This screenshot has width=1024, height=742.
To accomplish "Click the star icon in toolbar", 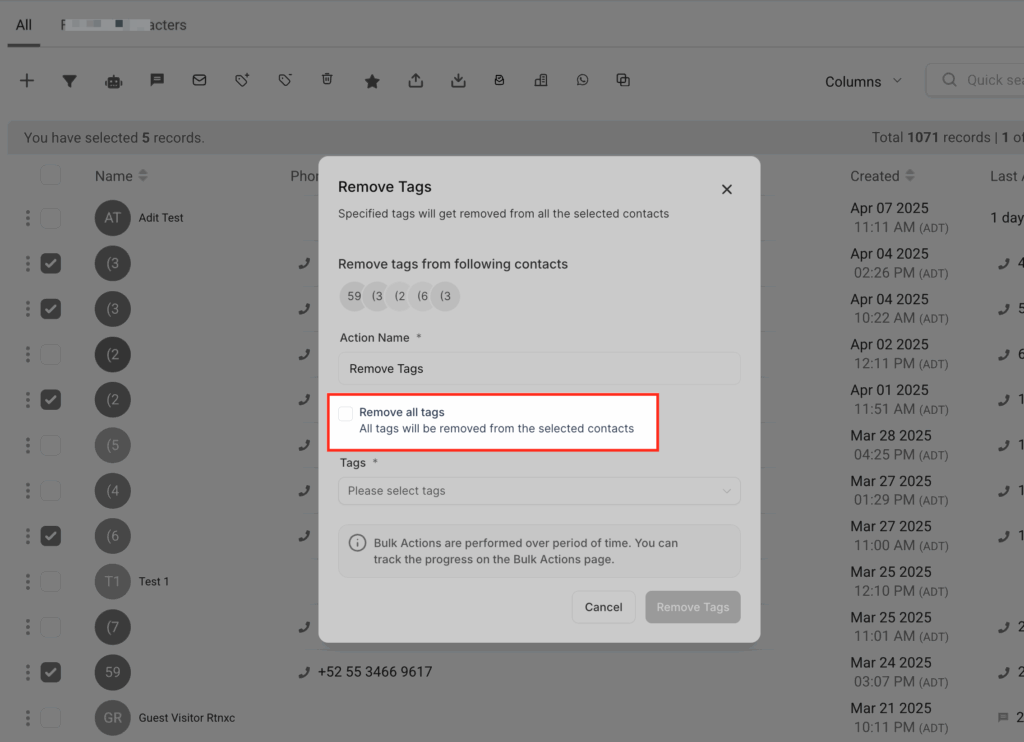I will click(372, 81).
